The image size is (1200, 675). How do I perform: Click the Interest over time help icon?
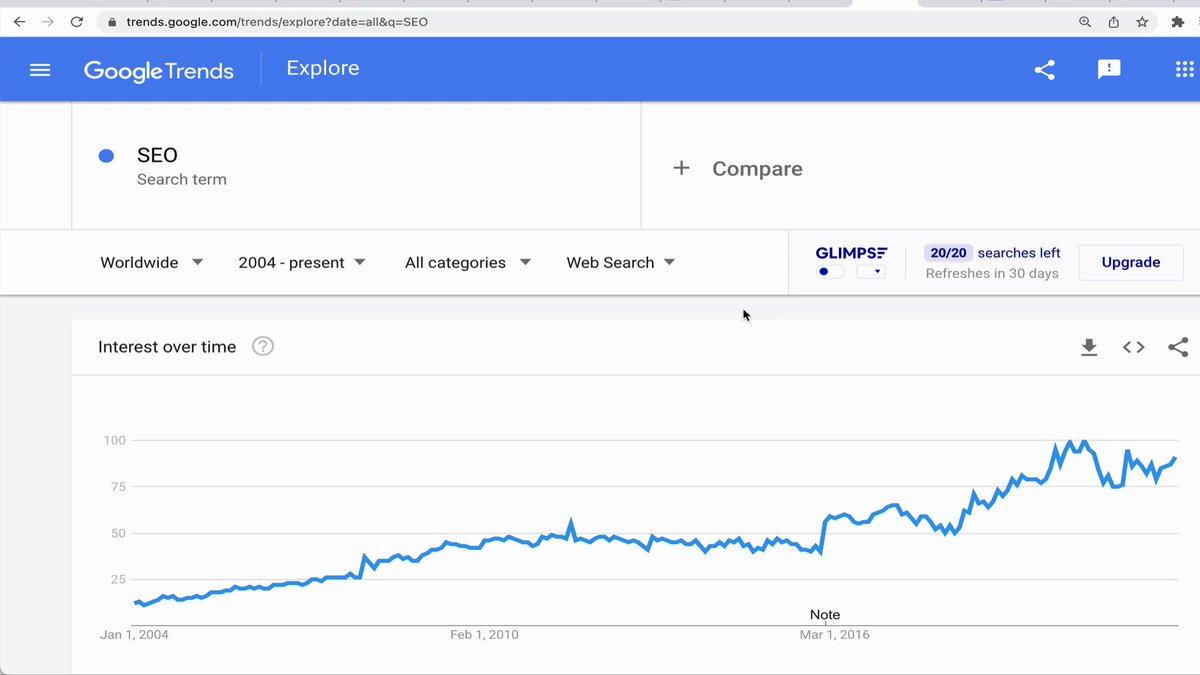coord(263,347)
